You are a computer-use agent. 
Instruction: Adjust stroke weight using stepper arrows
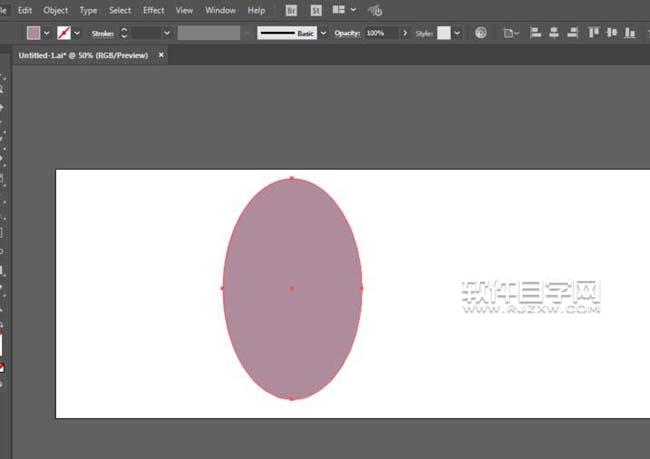124,33
